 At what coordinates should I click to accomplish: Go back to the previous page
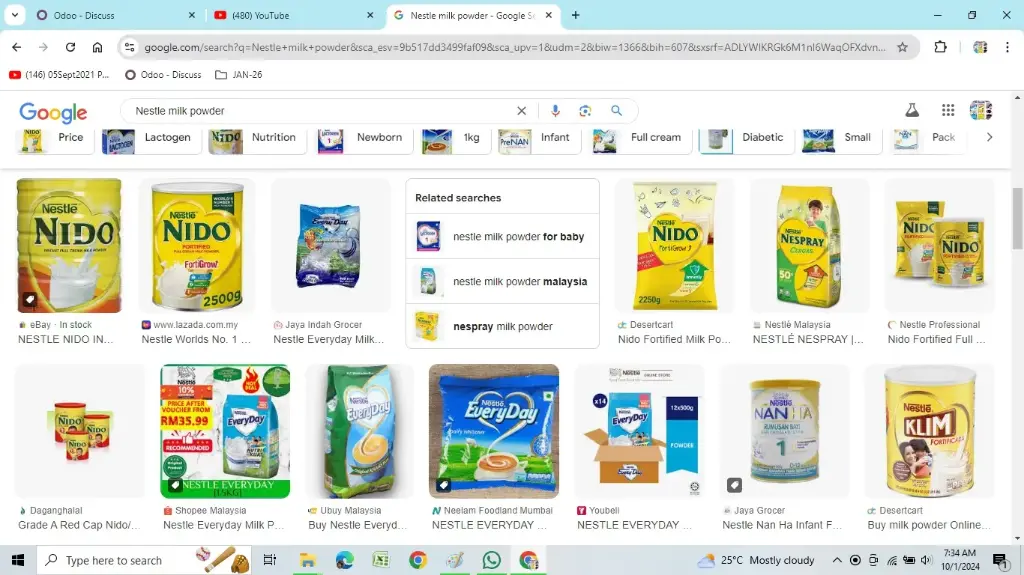pyautogui.click(x=16, y=47)
